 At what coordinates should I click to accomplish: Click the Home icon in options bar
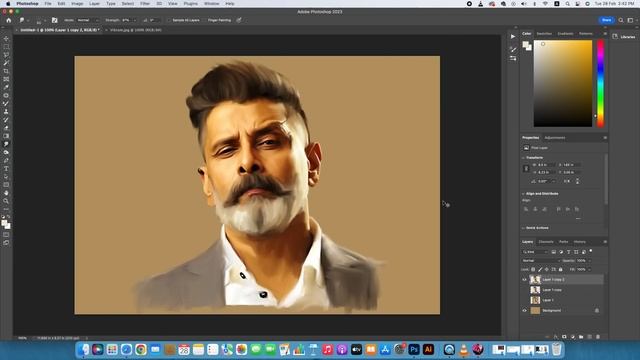pyautogui.click(x=9, y=20)
